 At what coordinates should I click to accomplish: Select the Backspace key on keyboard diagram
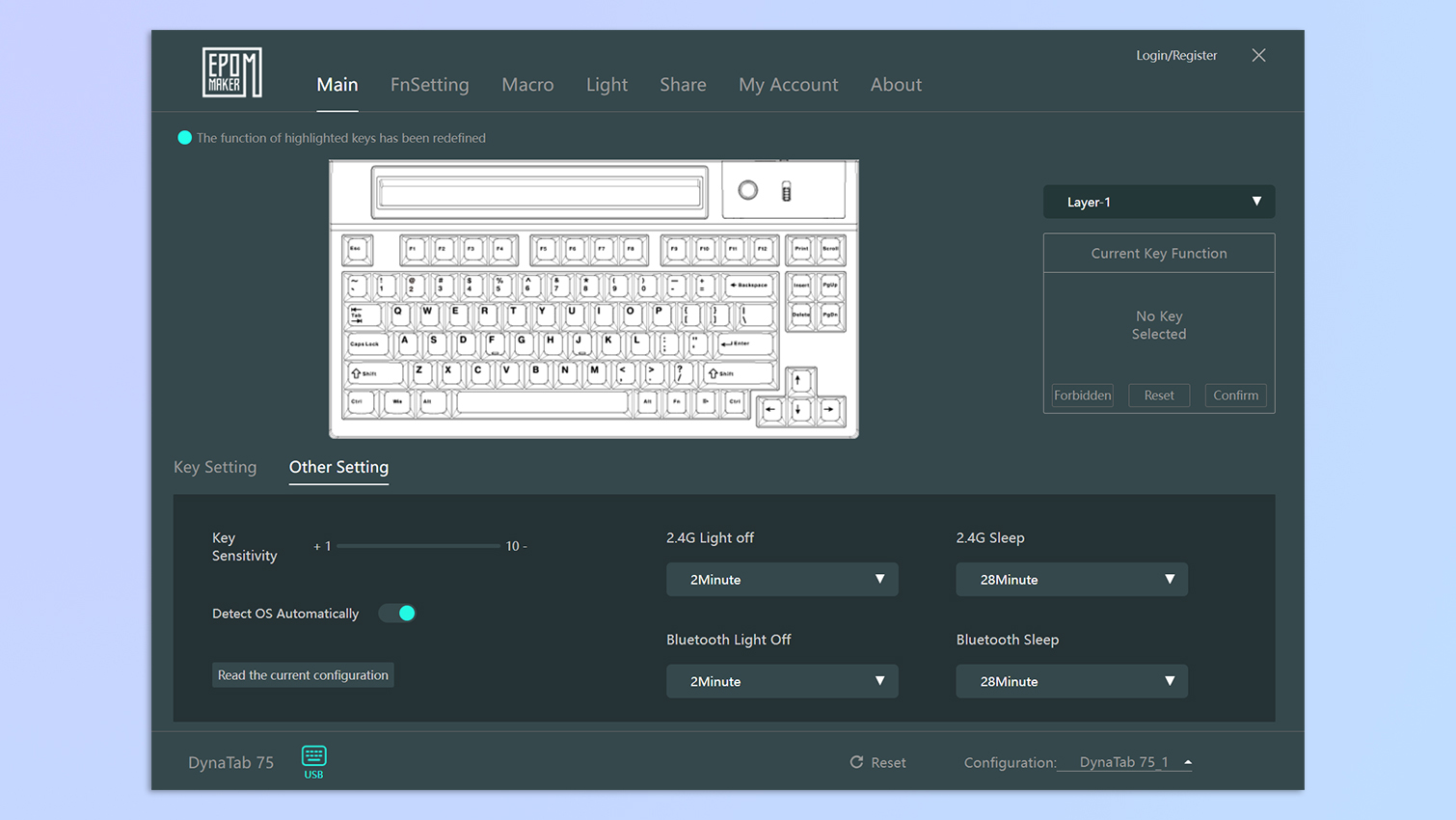749,286
